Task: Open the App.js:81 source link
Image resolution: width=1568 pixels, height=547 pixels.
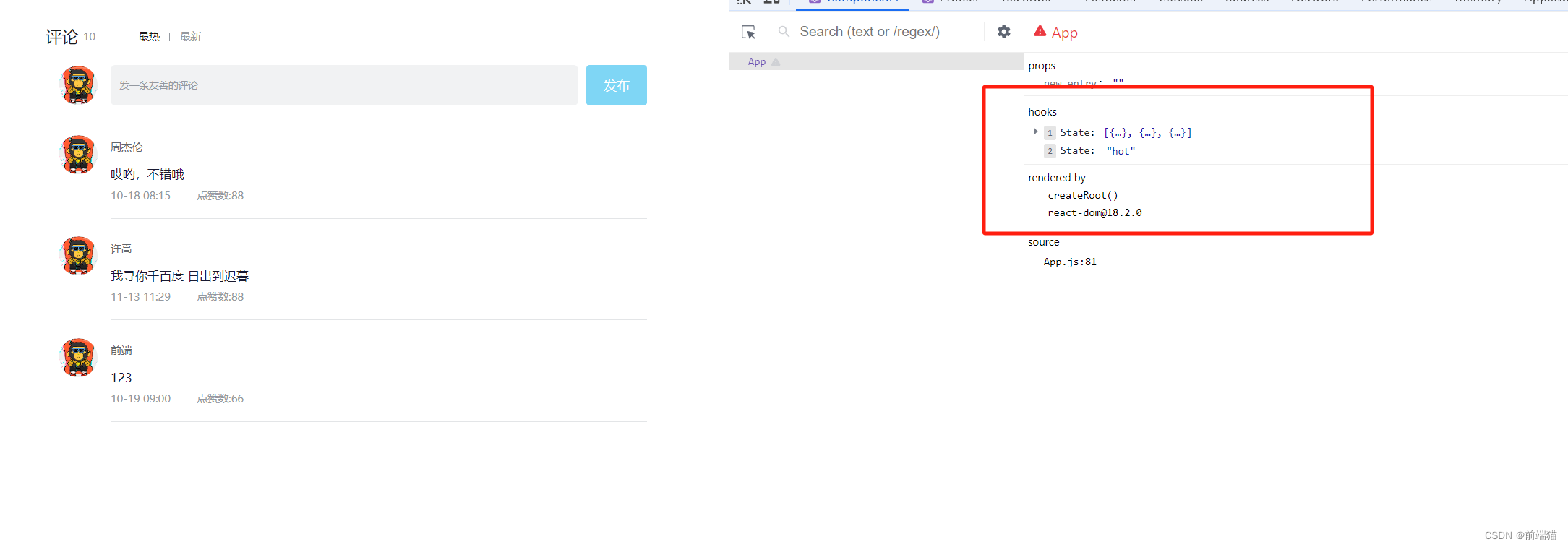Action: tap(1070, 262)
